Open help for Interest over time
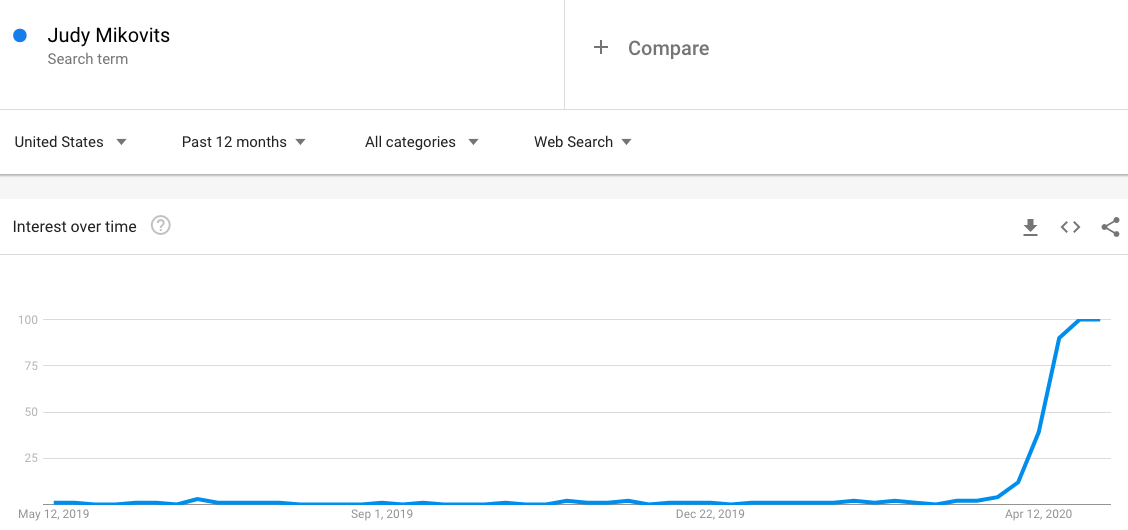The image size is (1128, 530). click(x=160, y=226)
